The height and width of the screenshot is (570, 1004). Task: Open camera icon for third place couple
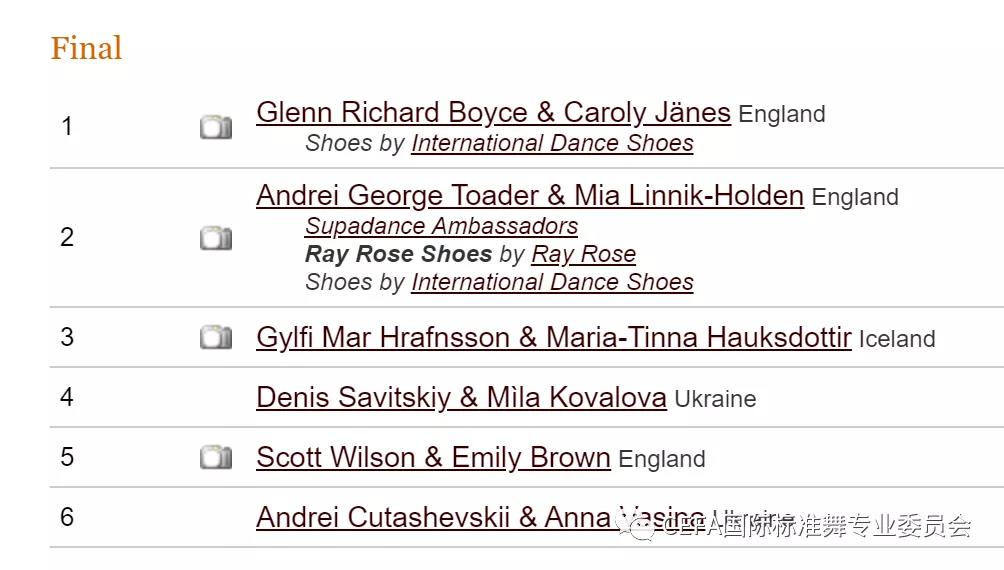point(216,337)
